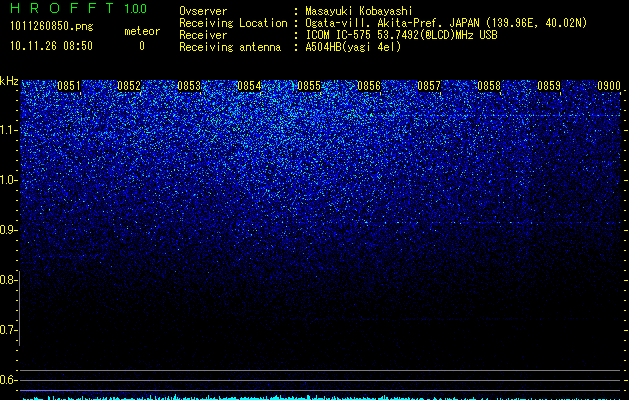Click the cyan signal level trace at bottom
The height and width of the screenshot is (400, 629).
321,398
